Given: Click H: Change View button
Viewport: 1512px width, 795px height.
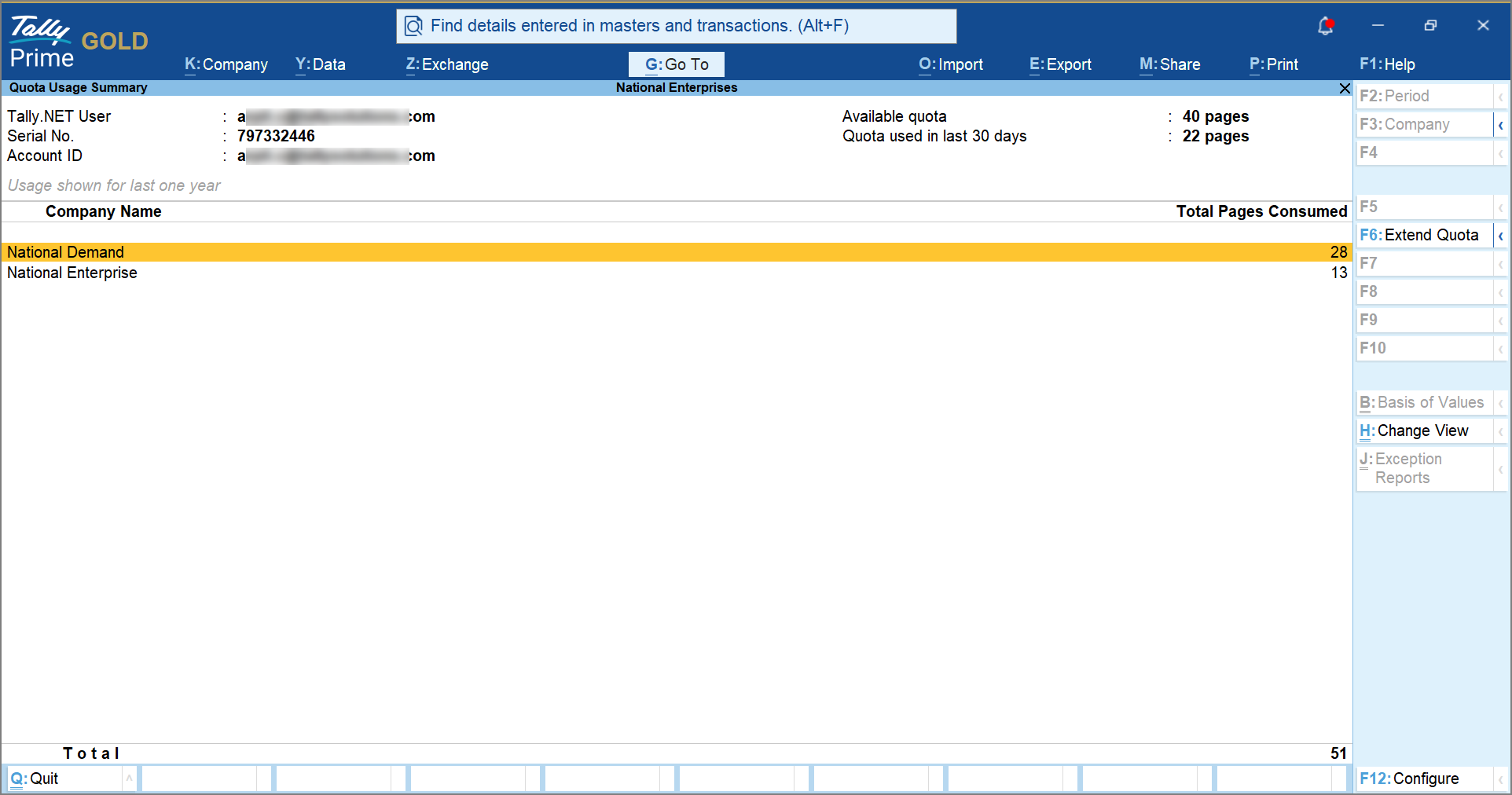Looking at the screenshot, I should click(1424, 430).
